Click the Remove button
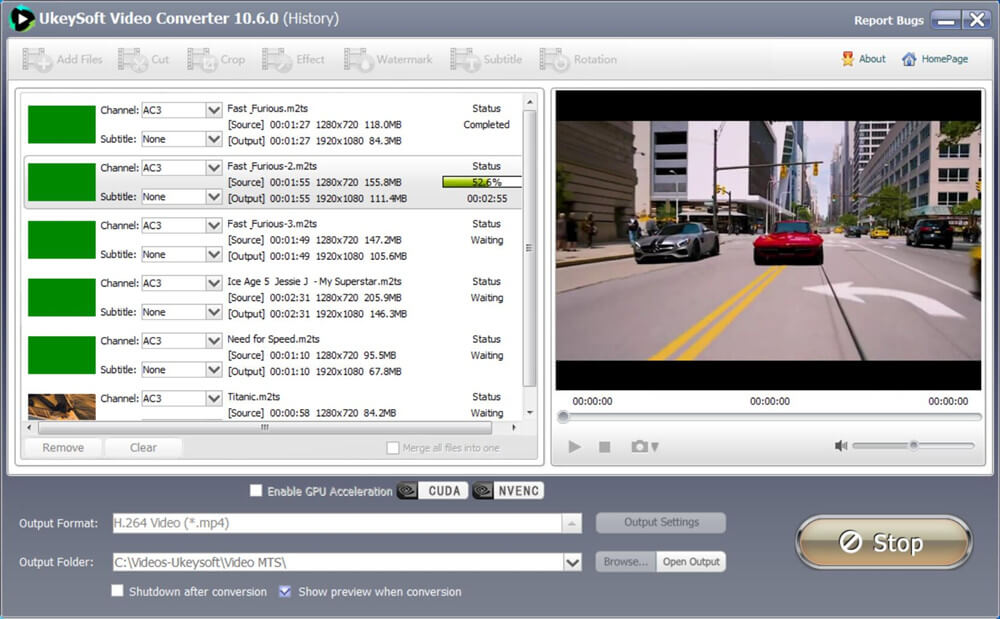The height and width of the screenshot is (619, 1000). [62, 448]
